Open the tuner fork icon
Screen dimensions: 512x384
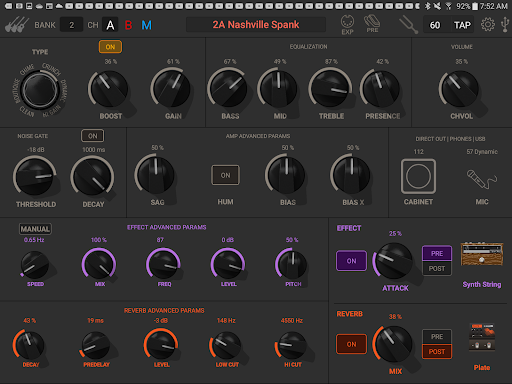click(408, 25)
